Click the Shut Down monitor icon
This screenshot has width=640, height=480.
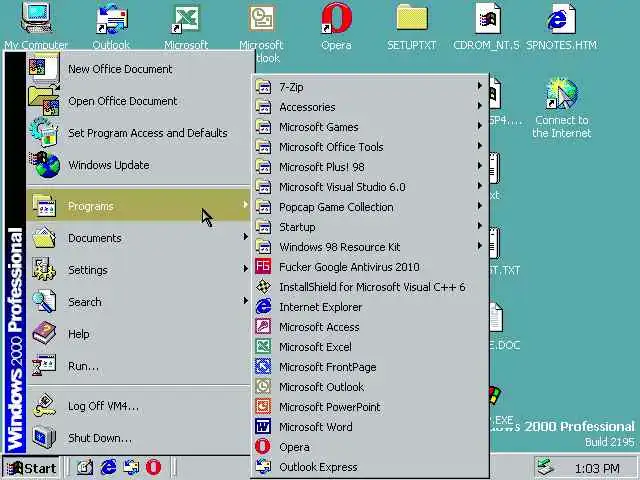point(44,437)
